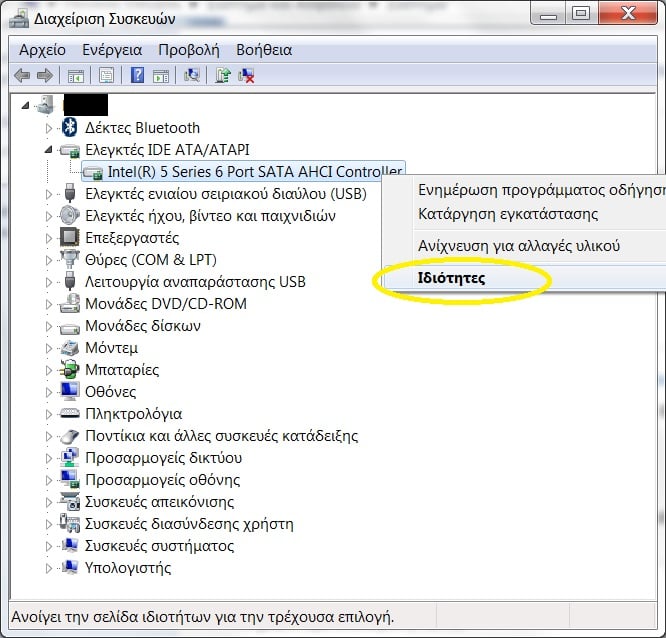
Task: Choose Κατάργηση εγκατάστασης in the context menu
Action: pos(508,214)
